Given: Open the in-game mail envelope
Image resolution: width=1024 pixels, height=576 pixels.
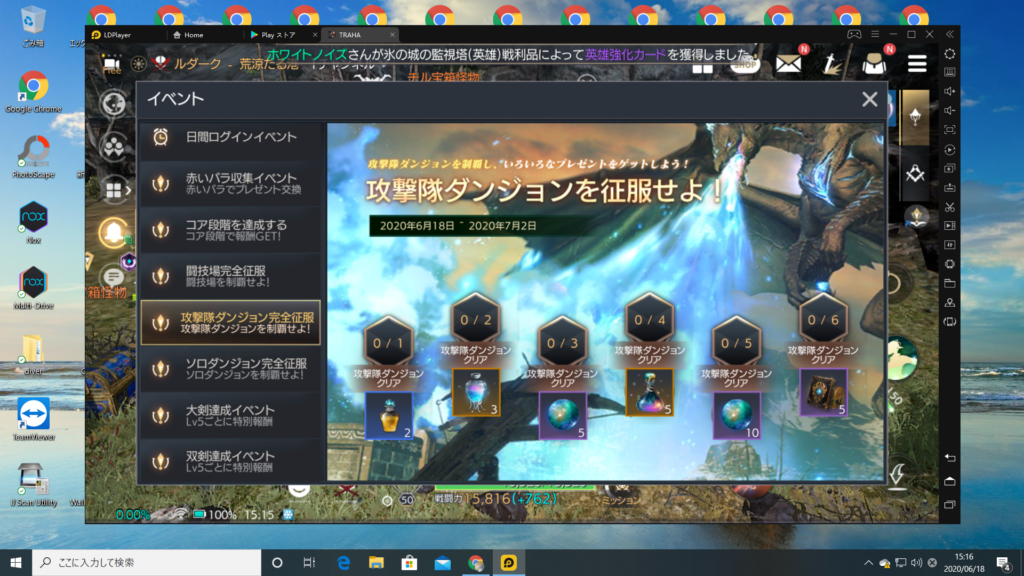Looking at the screenshot, I should coord(789,63).
